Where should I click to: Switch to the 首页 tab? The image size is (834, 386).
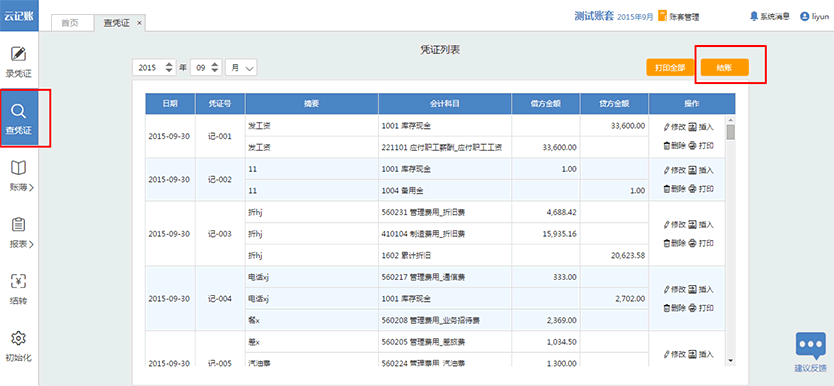pos(69,23)
